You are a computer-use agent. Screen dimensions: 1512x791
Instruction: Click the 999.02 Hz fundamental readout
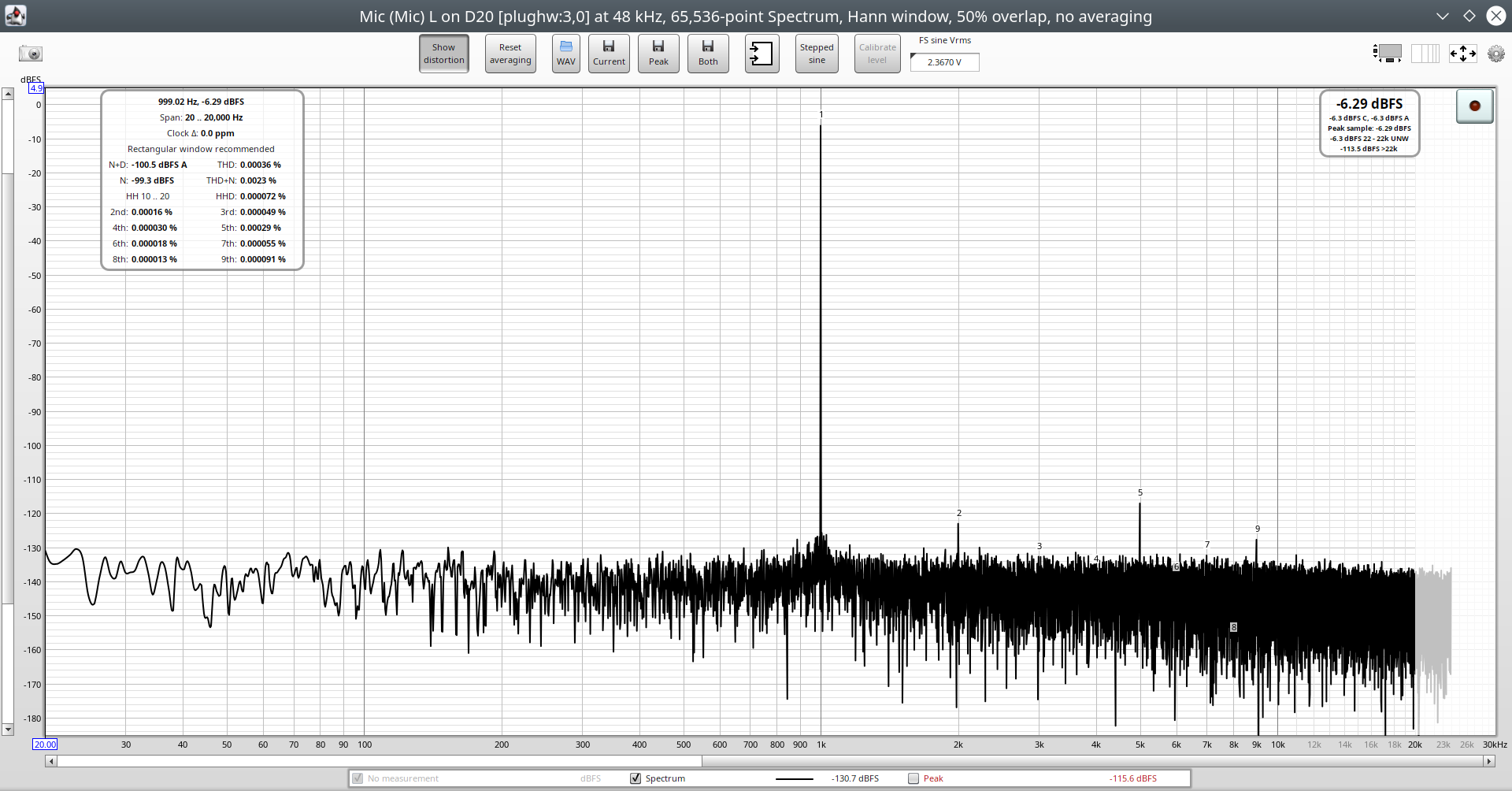point(201,102)
